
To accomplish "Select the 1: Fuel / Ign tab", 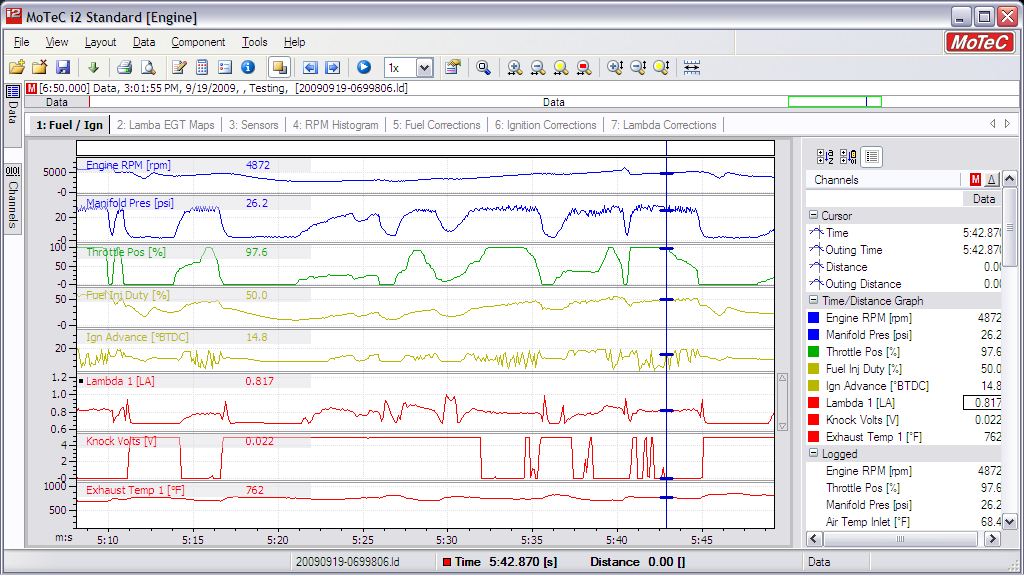I will pos(69,125).
